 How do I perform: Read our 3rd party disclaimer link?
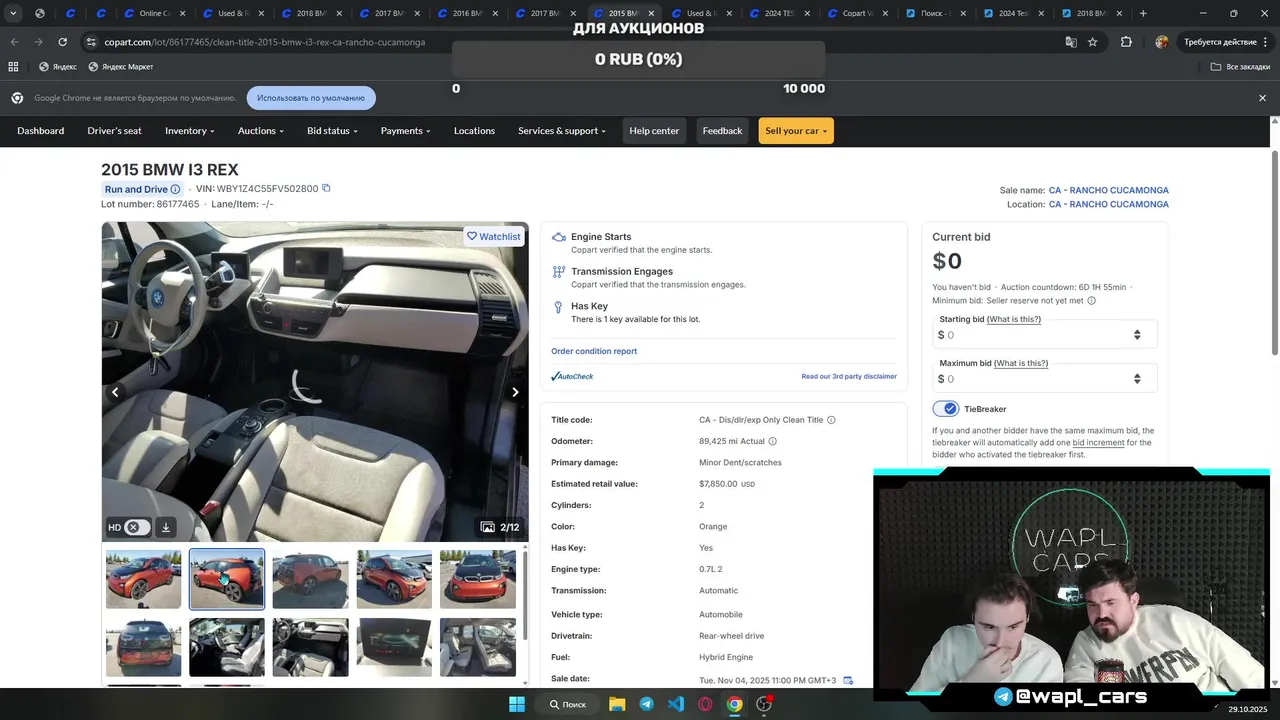coord(849,376)
